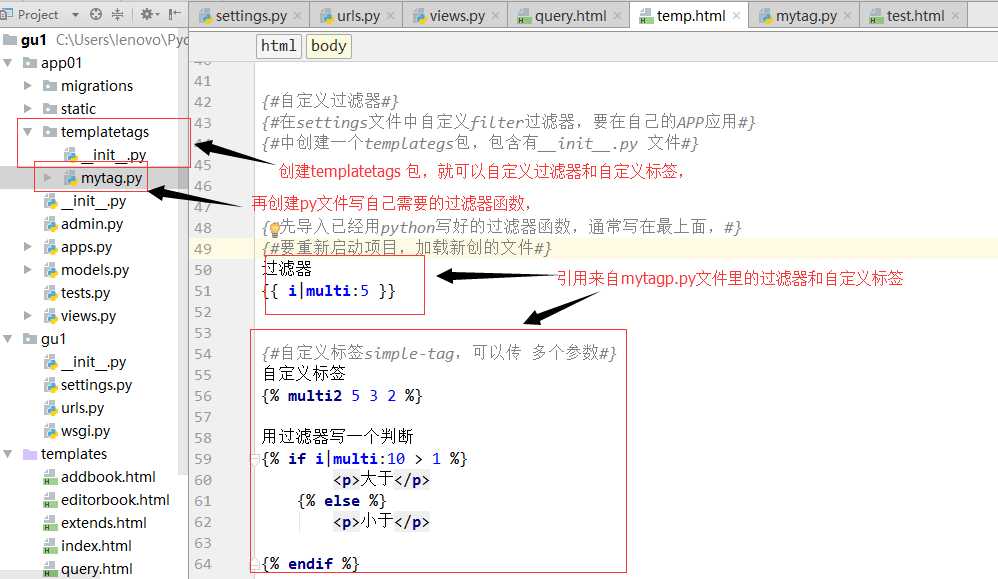This screenshot has height=579, width=998.
Task: Select urls.py file icon in tree
Action: coord(50,408)
